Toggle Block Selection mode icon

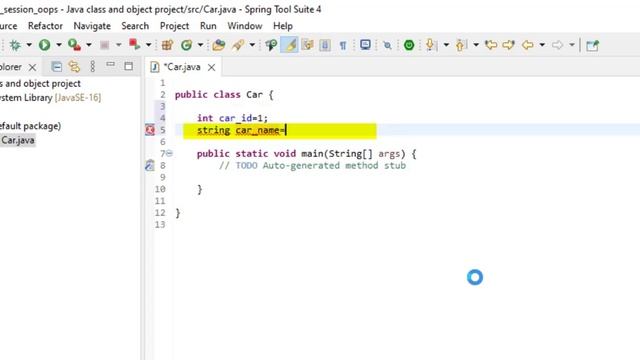pos(325,45)
